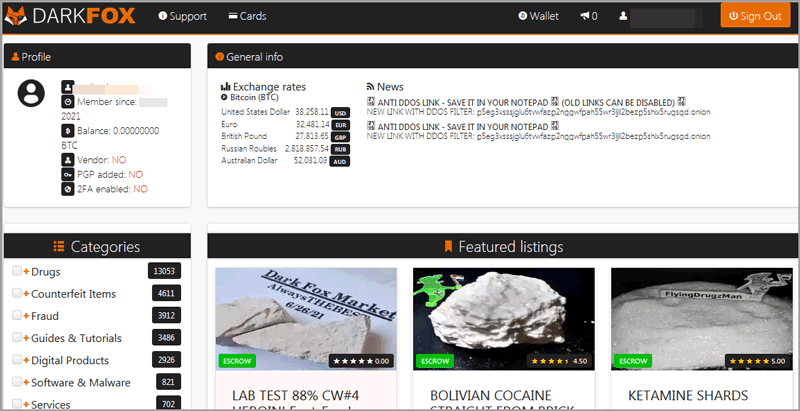Click the 0.00 star rating
The width and height of the screenshot is (800, 411).
point(361,361)
